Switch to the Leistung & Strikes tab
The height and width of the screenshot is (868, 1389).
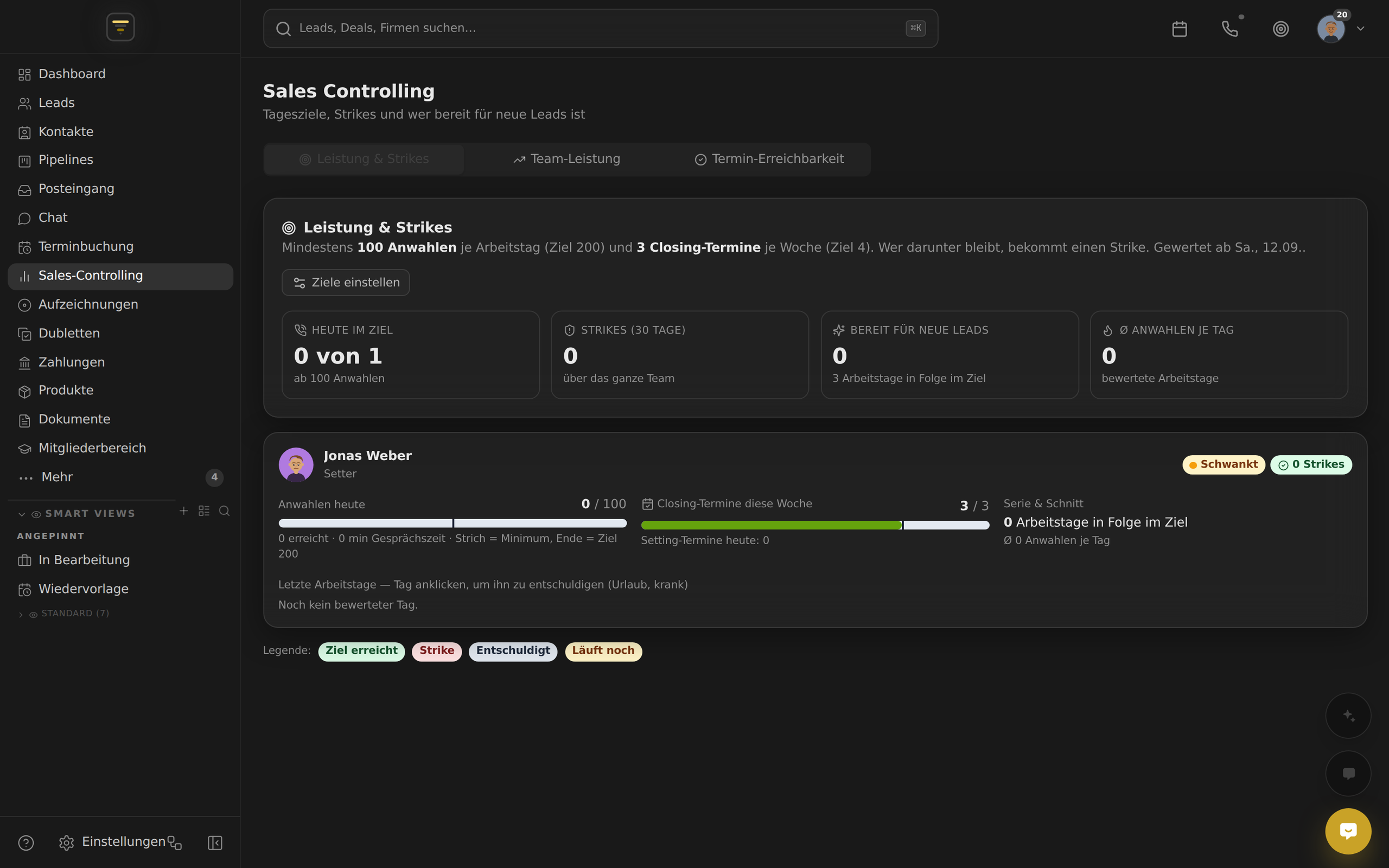(364, 159)
